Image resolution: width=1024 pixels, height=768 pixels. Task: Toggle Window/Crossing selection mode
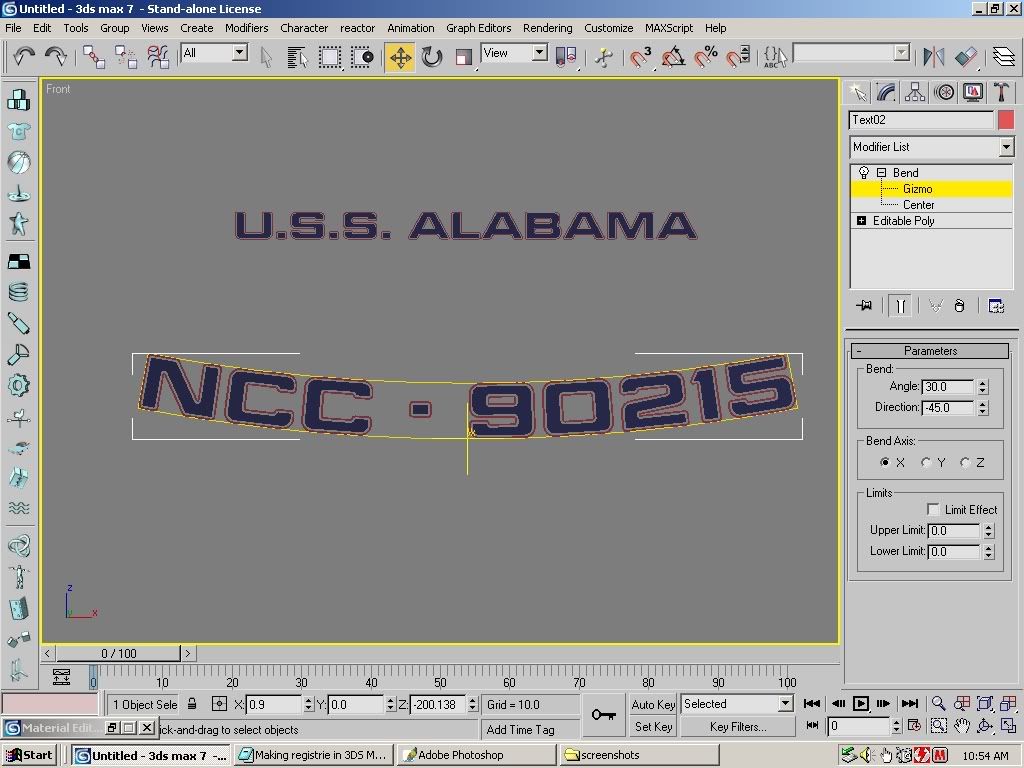[x=362, y=57]
